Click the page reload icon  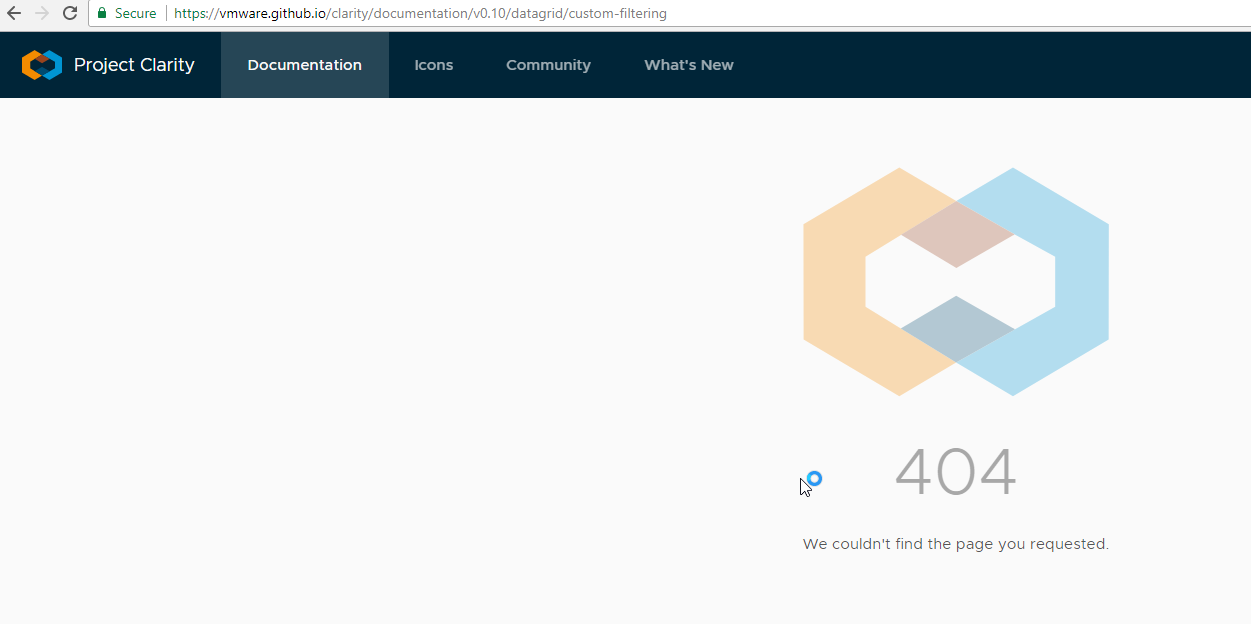tap(69, 13)
